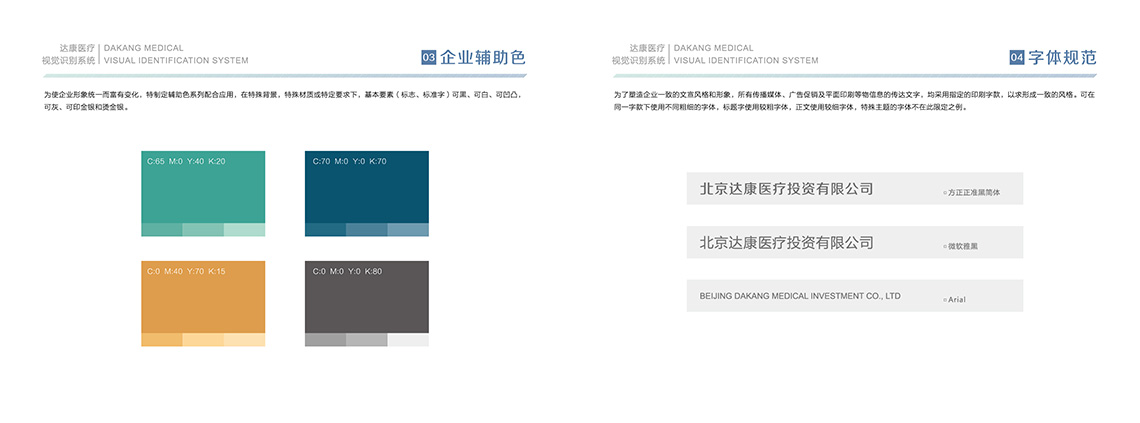
Task: Click the label C:0 M:40 Y:70 K:15
Action: [186, 271]
